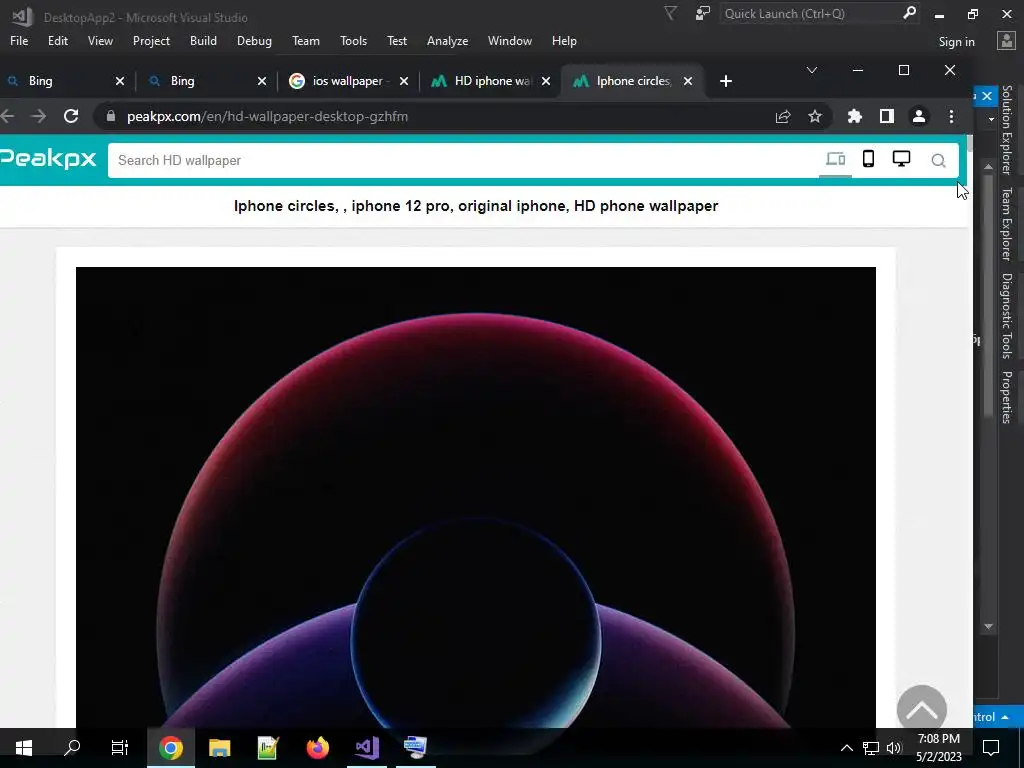Open the Chrome three-dot menu
Screen dimensions: 1024x768
(951, 116)
